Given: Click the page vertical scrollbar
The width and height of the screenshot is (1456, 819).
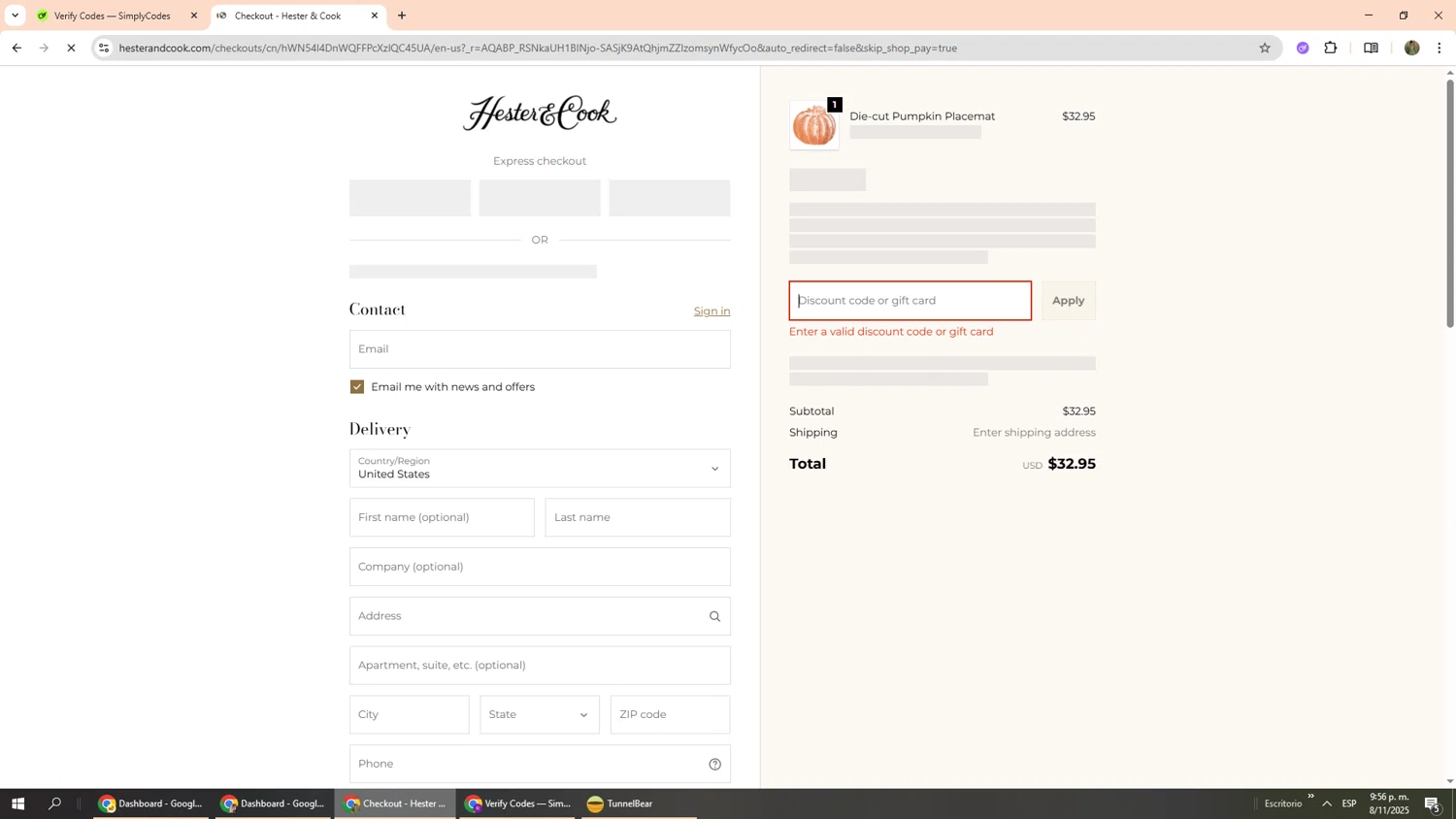Looking at the screenshot, I should 1450,204.
